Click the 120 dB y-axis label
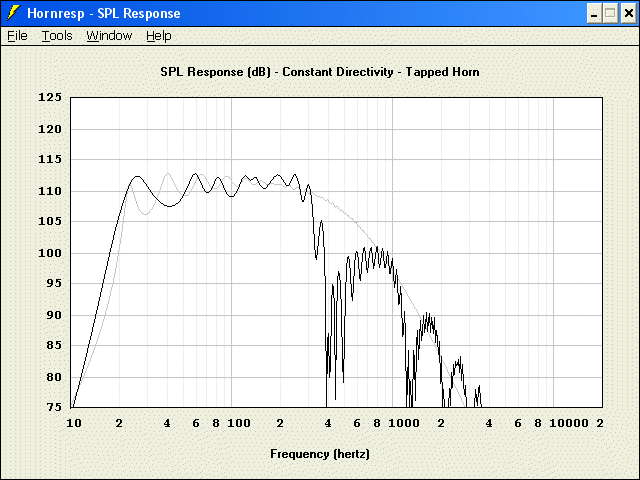Screen dimensions: 640x480 coord(50,129)
